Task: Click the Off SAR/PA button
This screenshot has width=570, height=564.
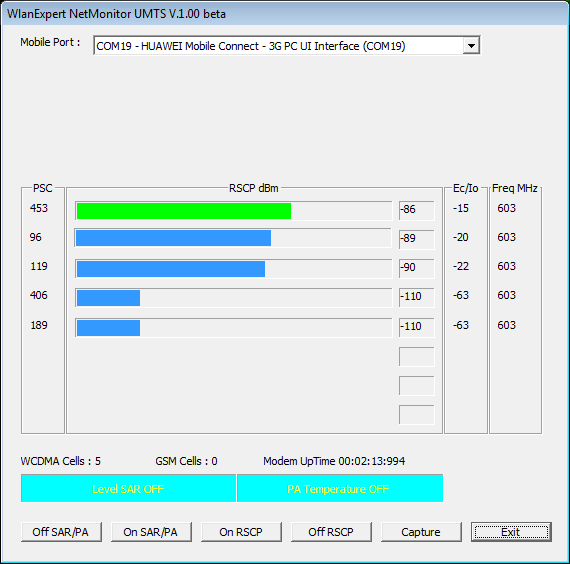Action: pos(61,532)
